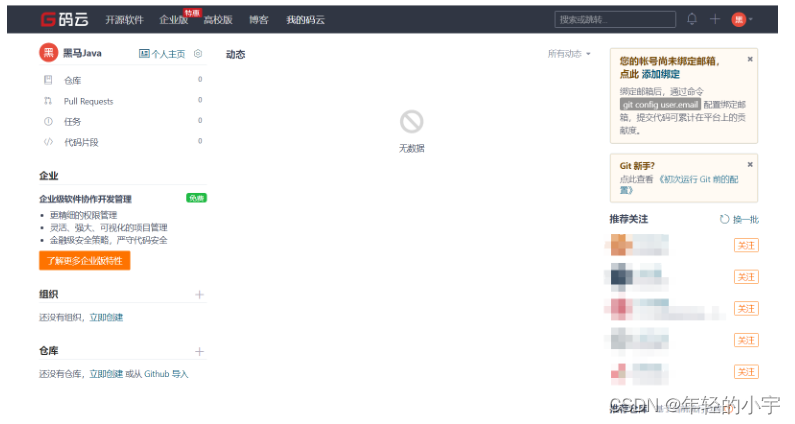Click 了解更多企业版特性 orange button
Viewport: 795px width, 424px height.
pos(85,261)
